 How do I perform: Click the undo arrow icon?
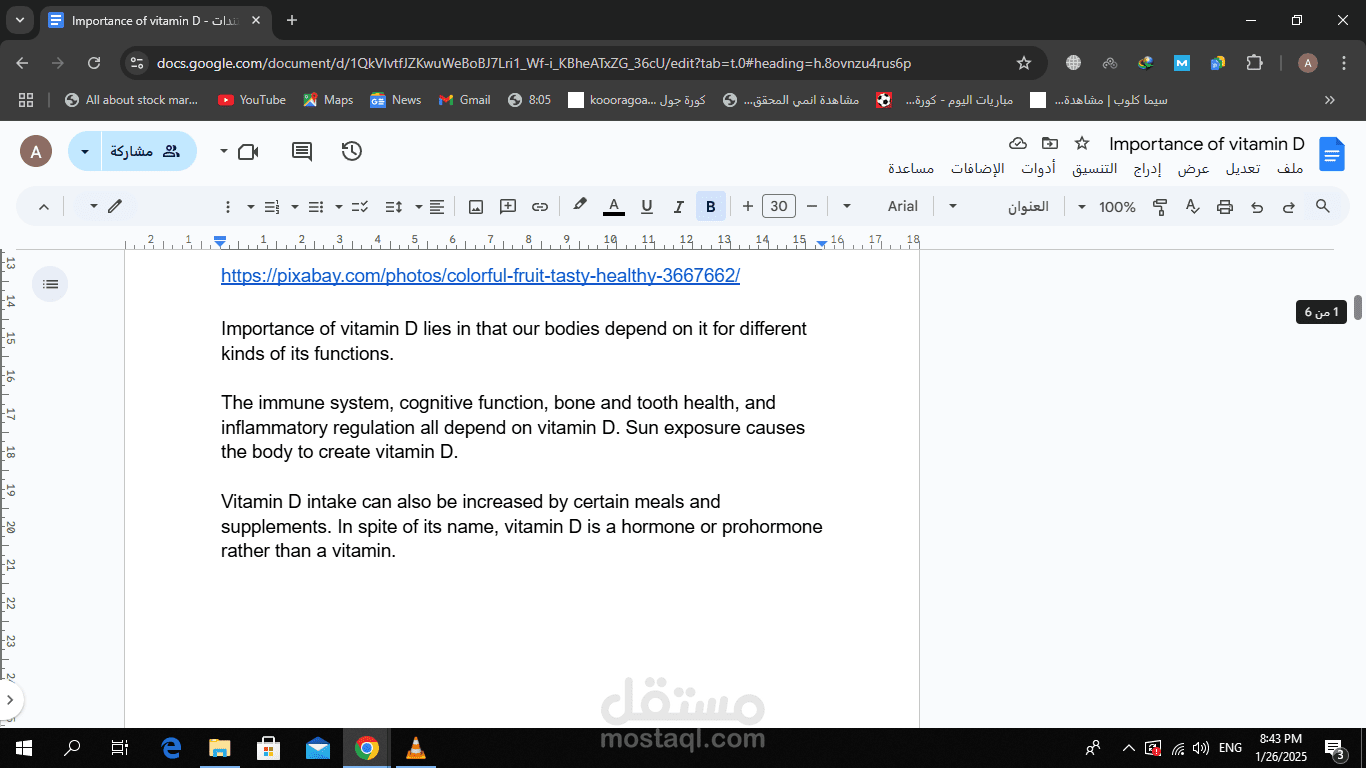tap(1257, 207)
